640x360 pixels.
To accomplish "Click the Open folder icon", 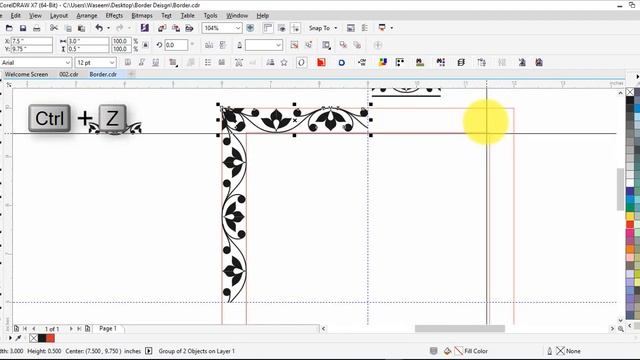I will coord(9,28).
